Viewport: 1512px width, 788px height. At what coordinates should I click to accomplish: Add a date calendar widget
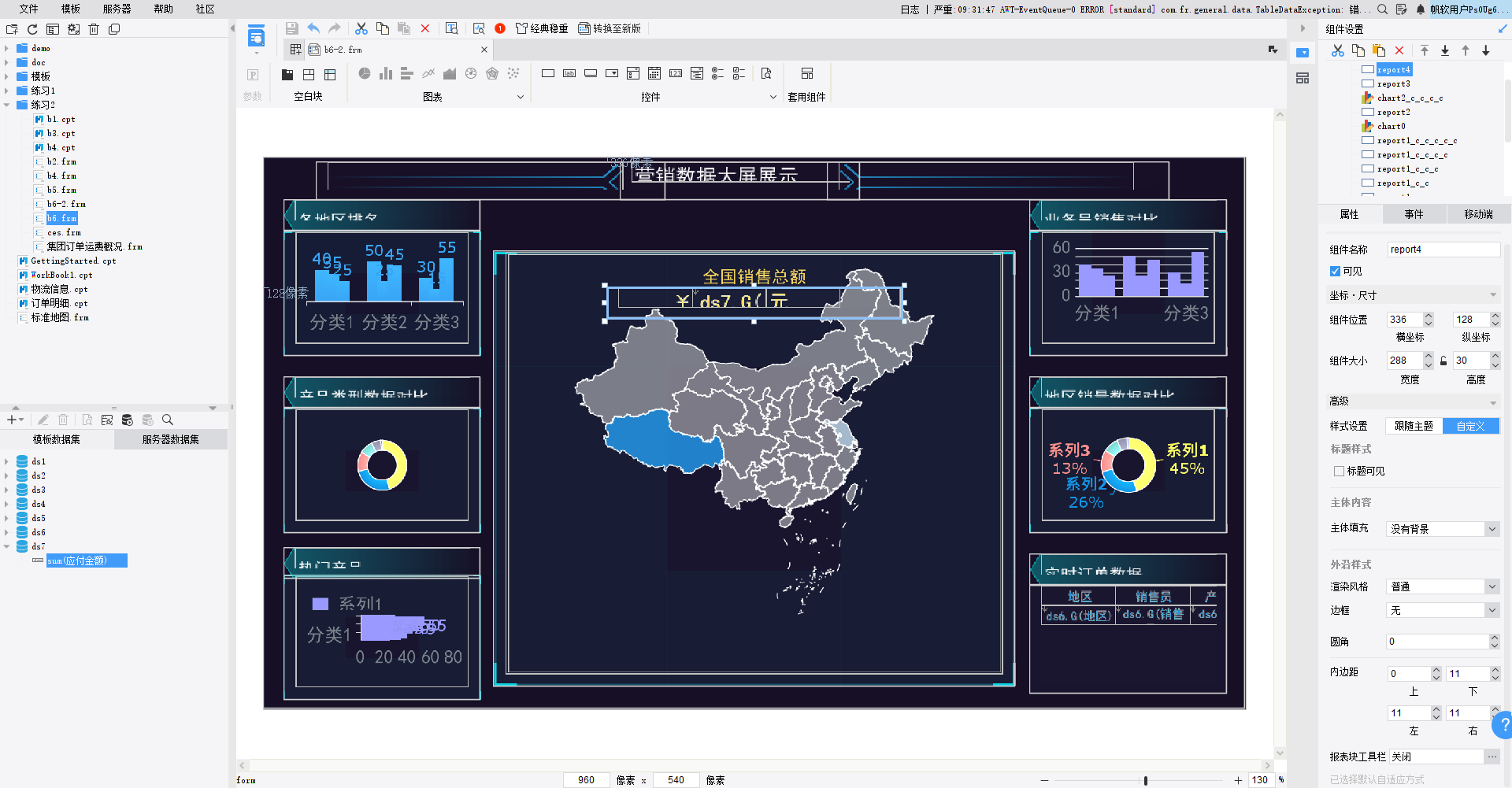(654, 73)
